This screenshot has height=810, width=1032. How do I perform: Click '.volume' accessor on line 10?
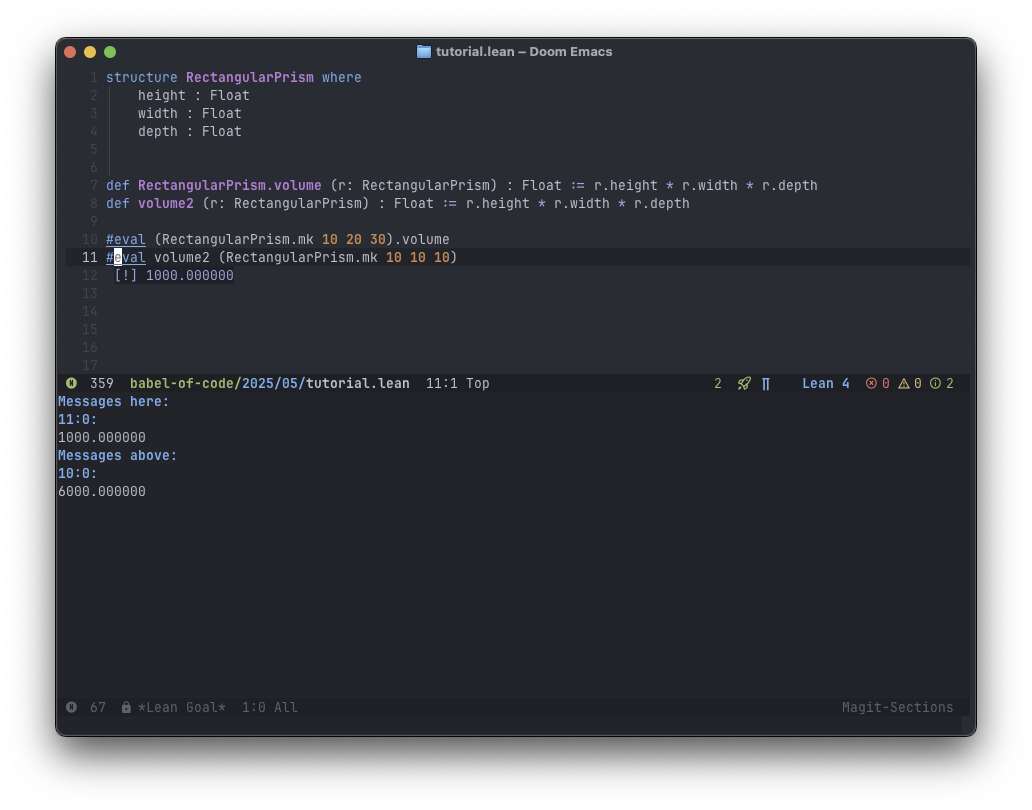(422, 240)
